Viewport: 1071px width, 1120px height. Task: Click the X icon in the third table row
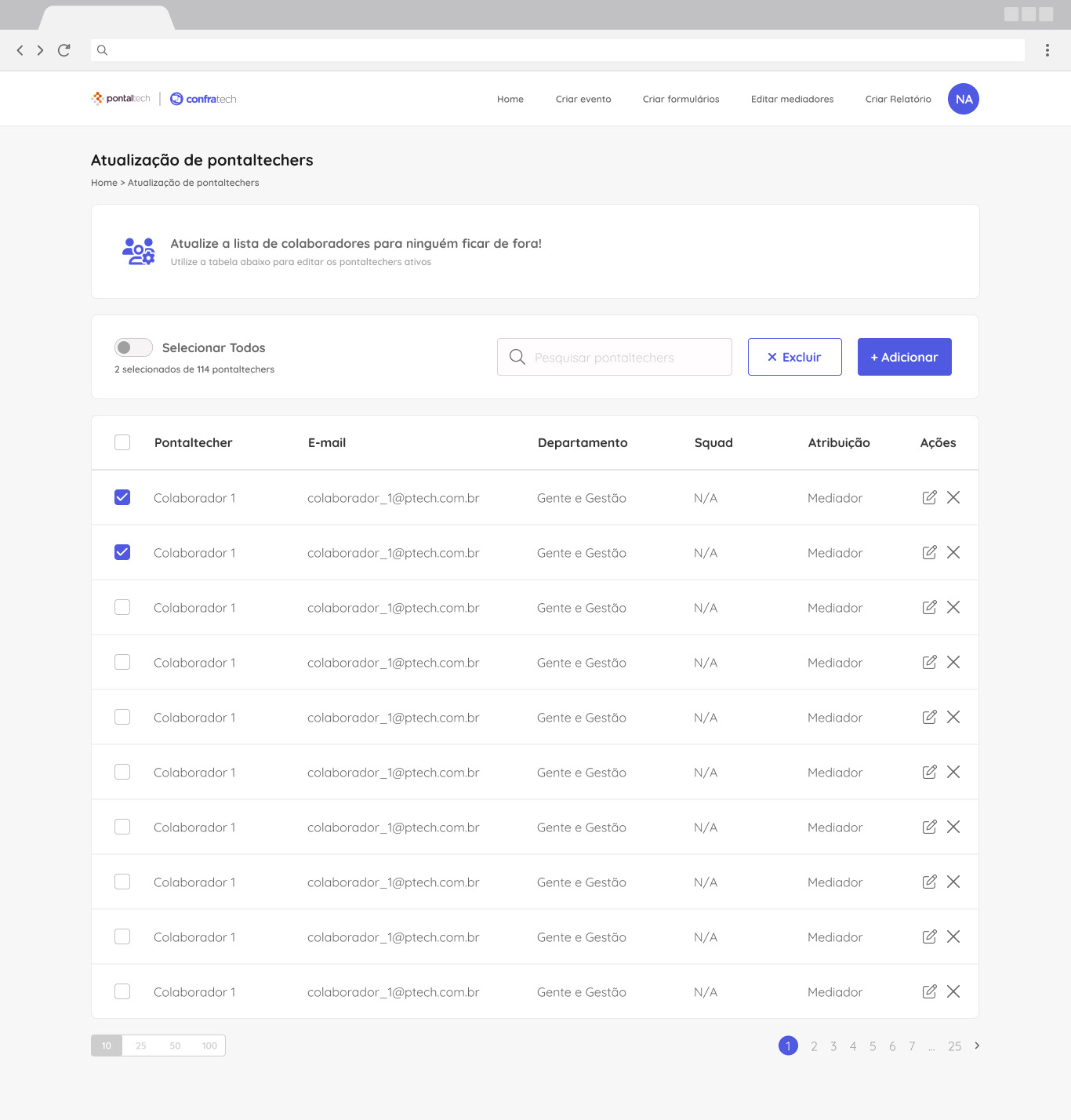[953, 607]
